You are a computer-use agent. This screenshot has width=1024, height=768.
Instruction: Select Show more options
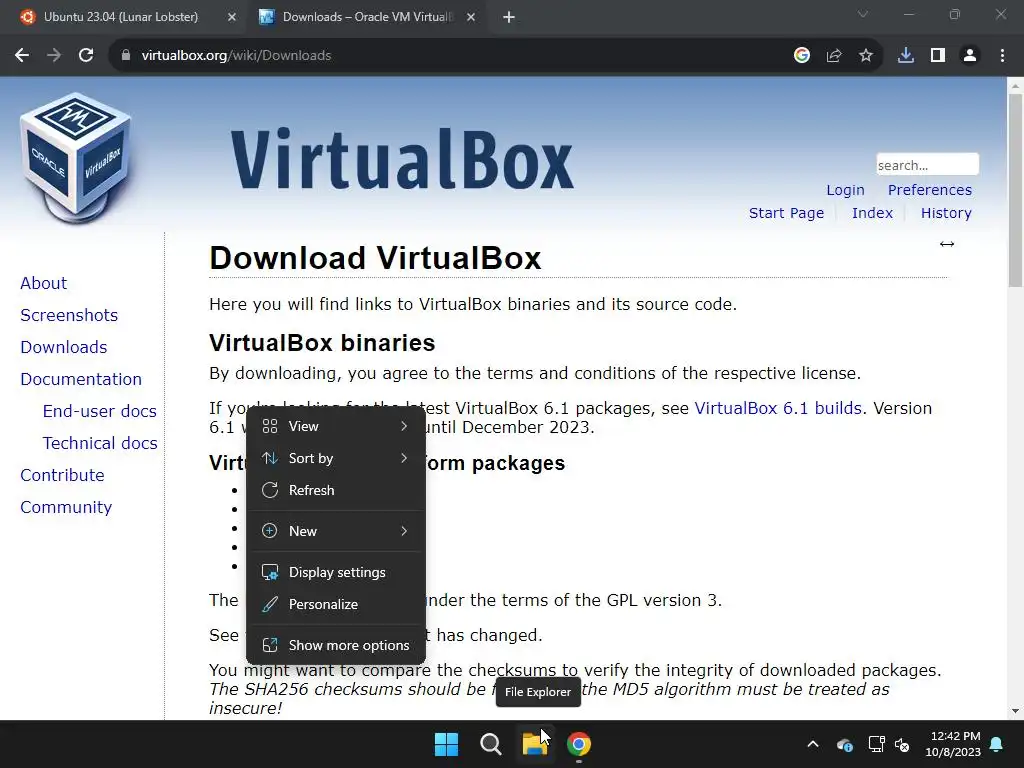[336, 645]
